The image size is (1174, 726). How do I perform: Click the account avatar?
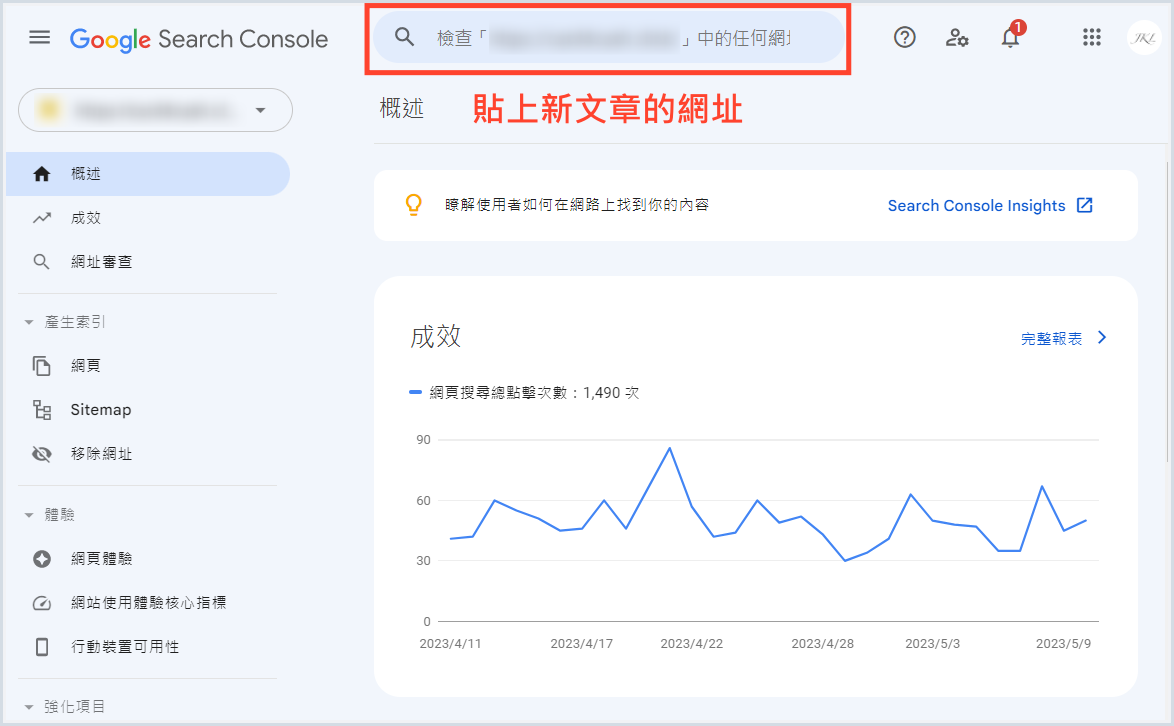tap(1142, 38)
